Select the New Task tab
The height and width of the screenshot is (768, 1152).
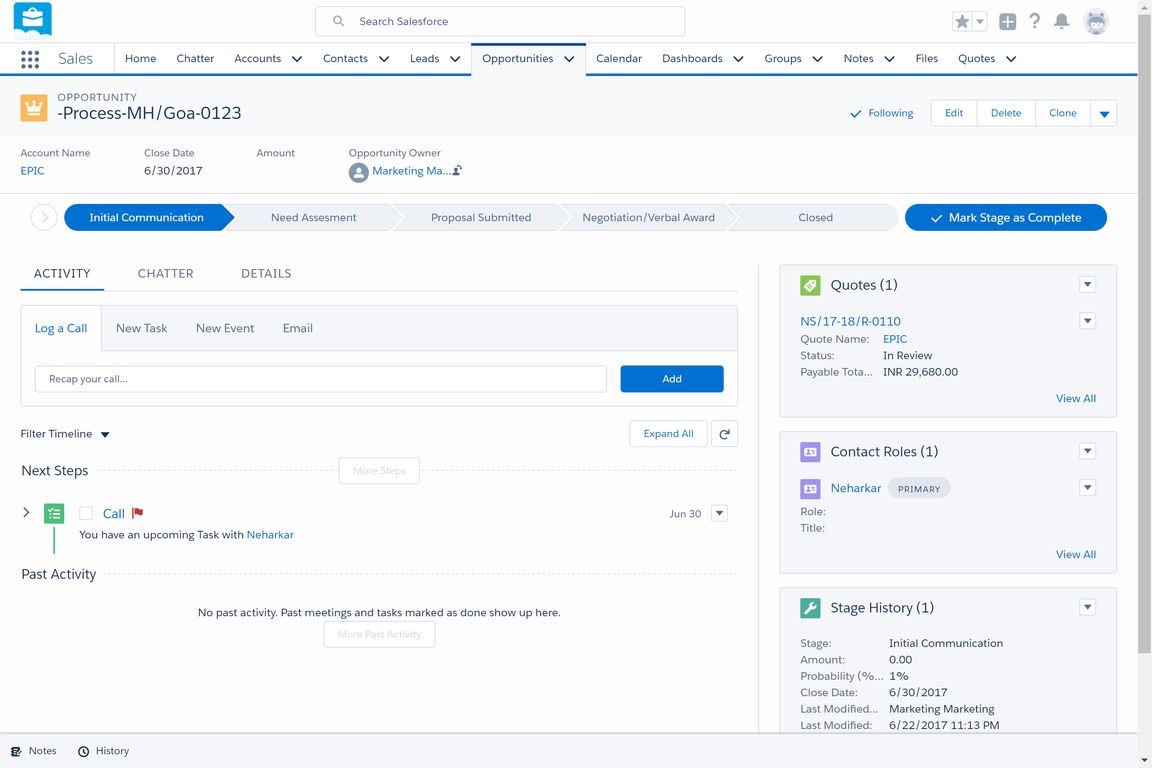141,328
